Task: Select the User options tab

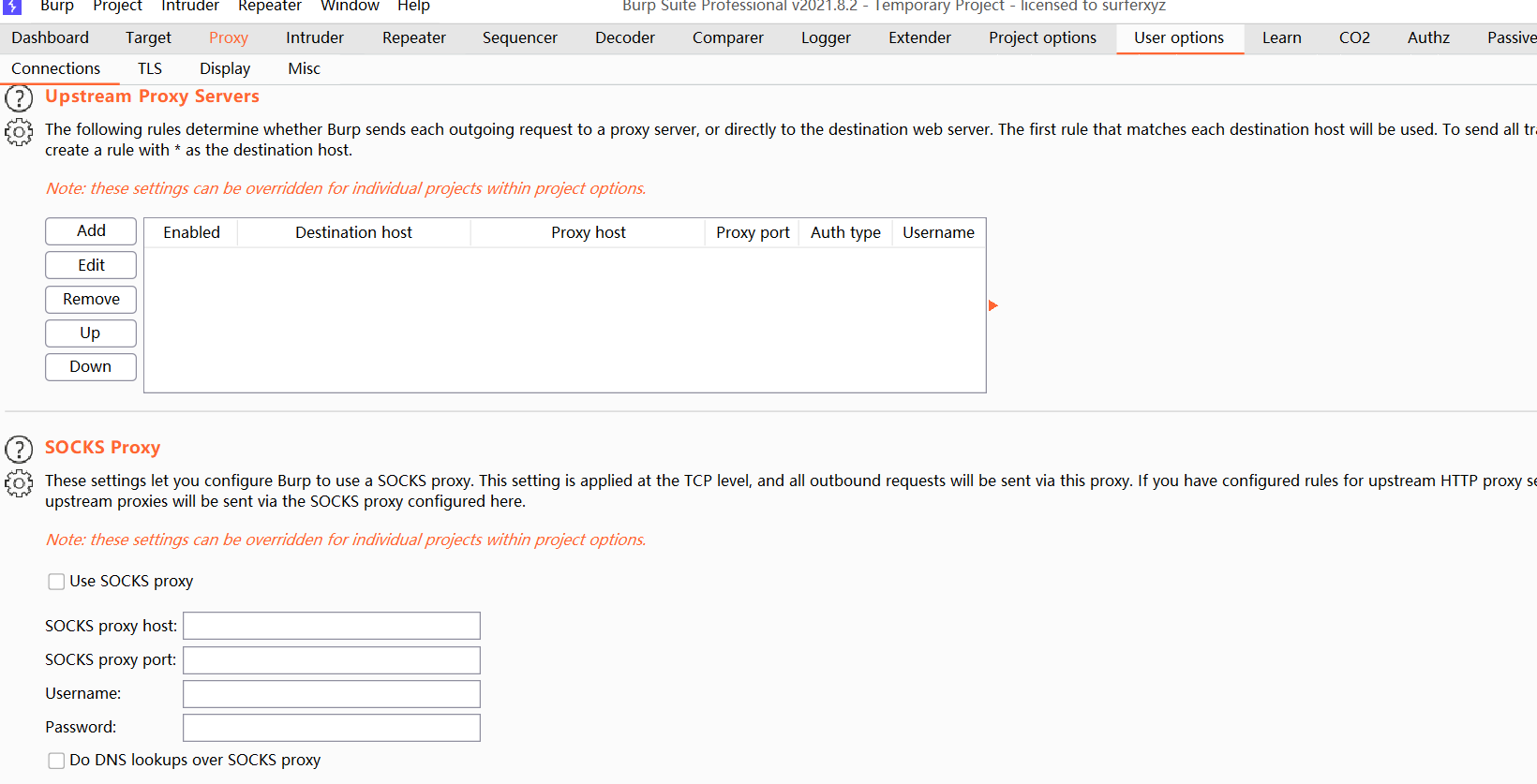Action: coord(1179,37)
